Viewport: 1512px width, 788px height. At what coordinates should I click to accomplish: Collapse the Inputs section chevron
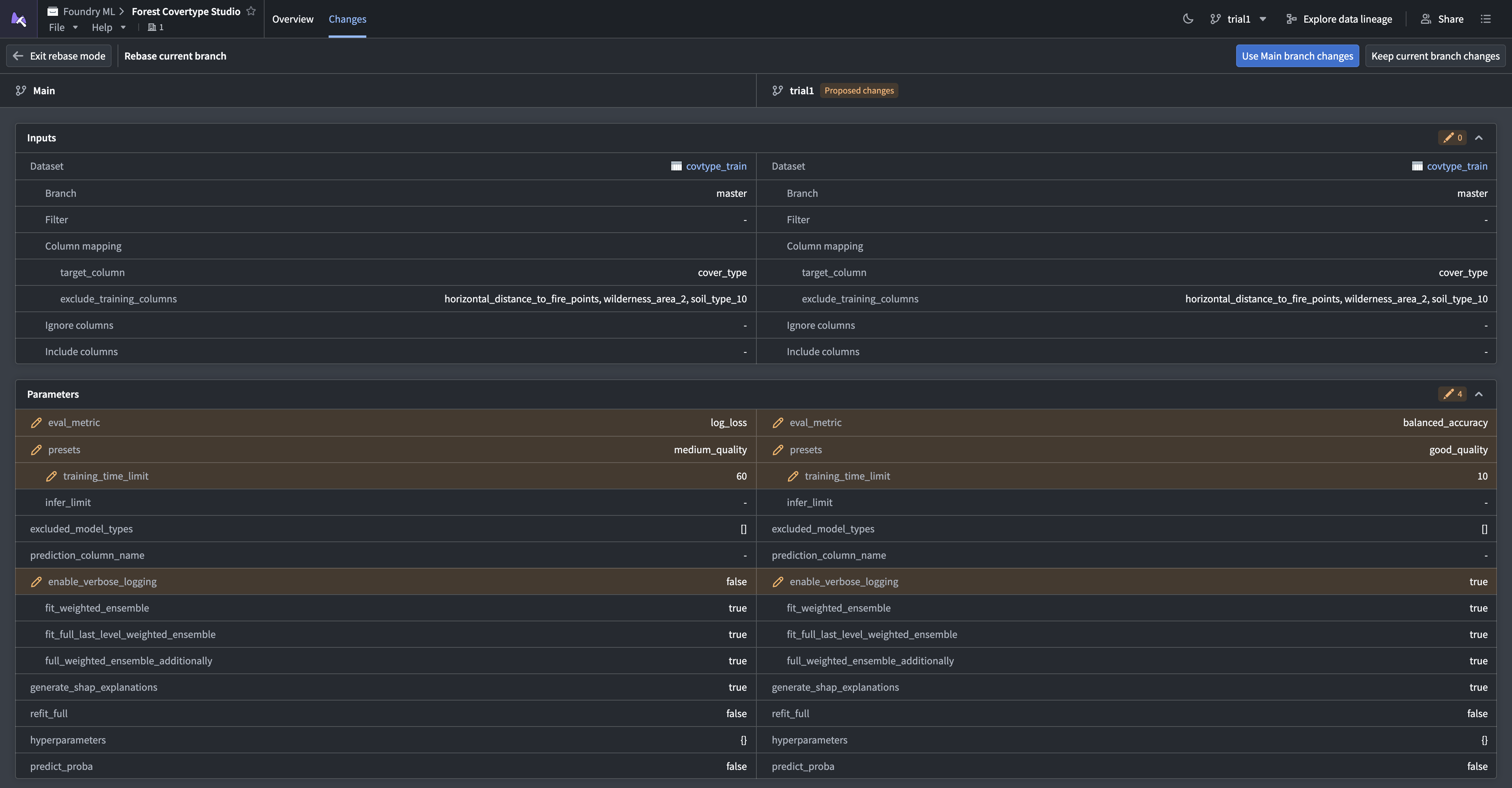click(x=1478, y=138)
